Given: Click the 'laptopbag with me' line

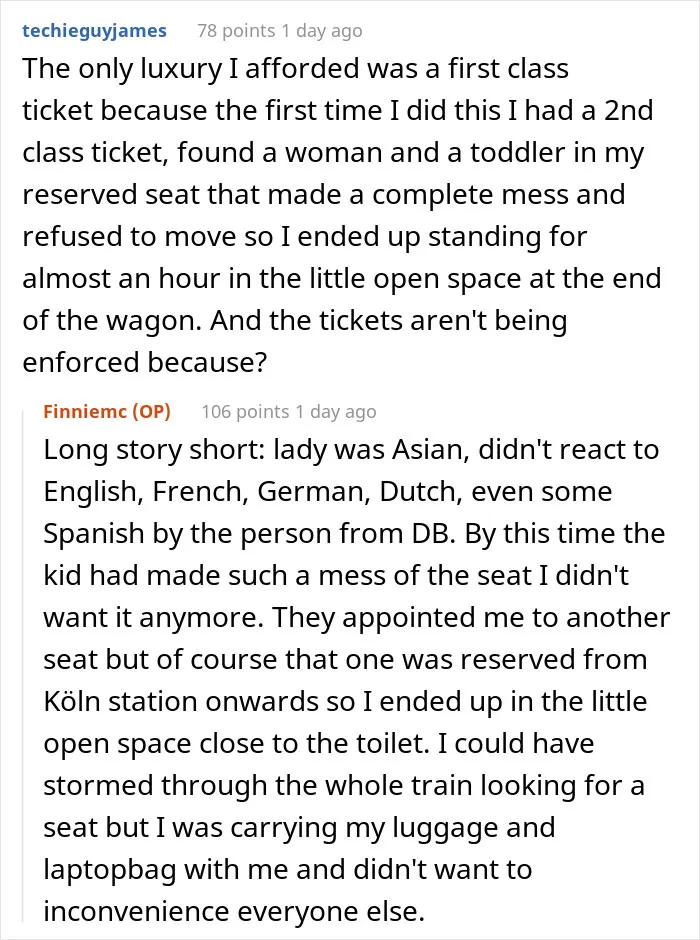Looking at the screenshot, I should 288,869.
